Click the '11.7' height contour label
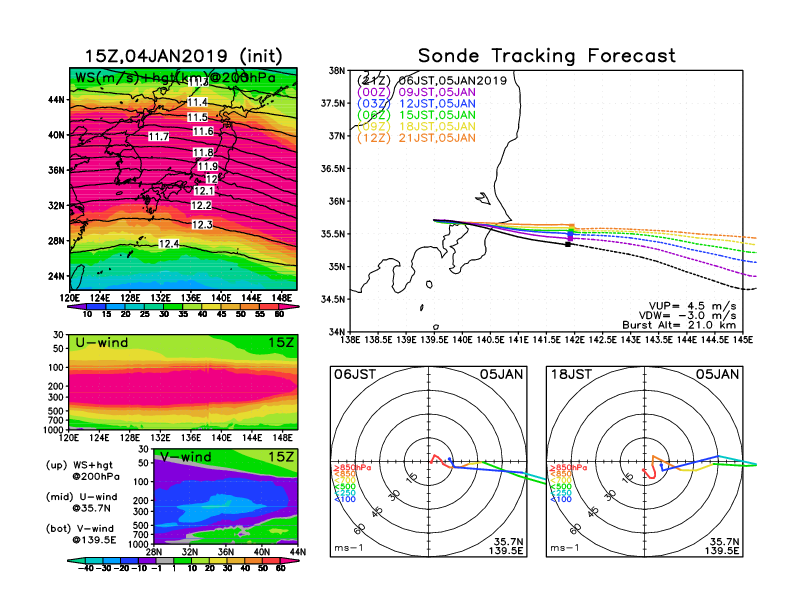This screenshot has height=612, width=792. click(159, 136)
